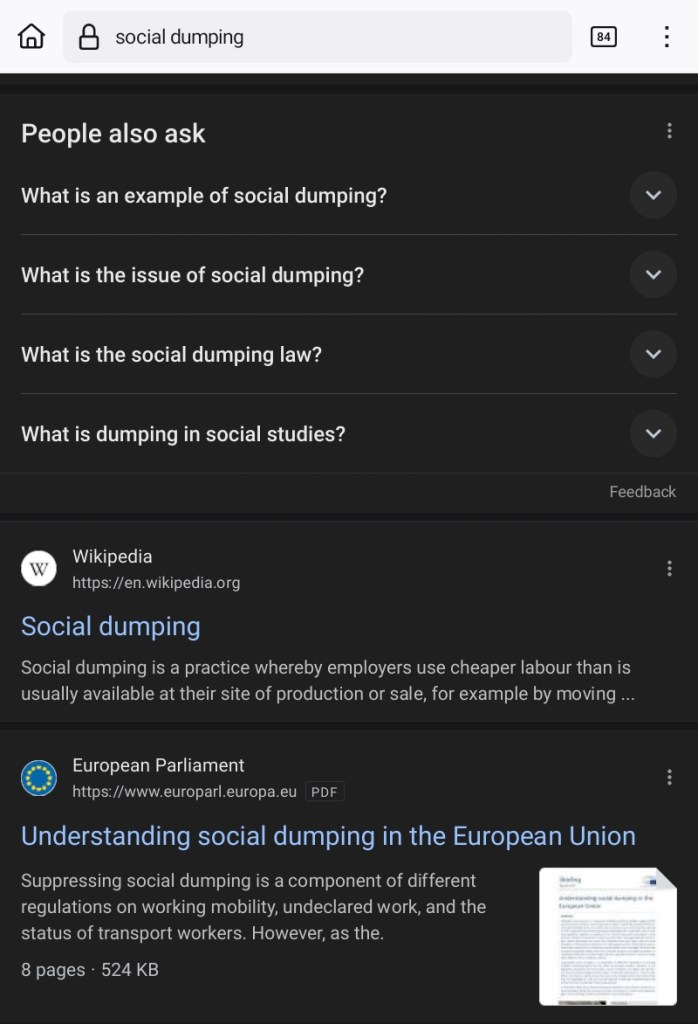
Task: Tap the Wikipedia favicon
Action: tap(39, 569)
